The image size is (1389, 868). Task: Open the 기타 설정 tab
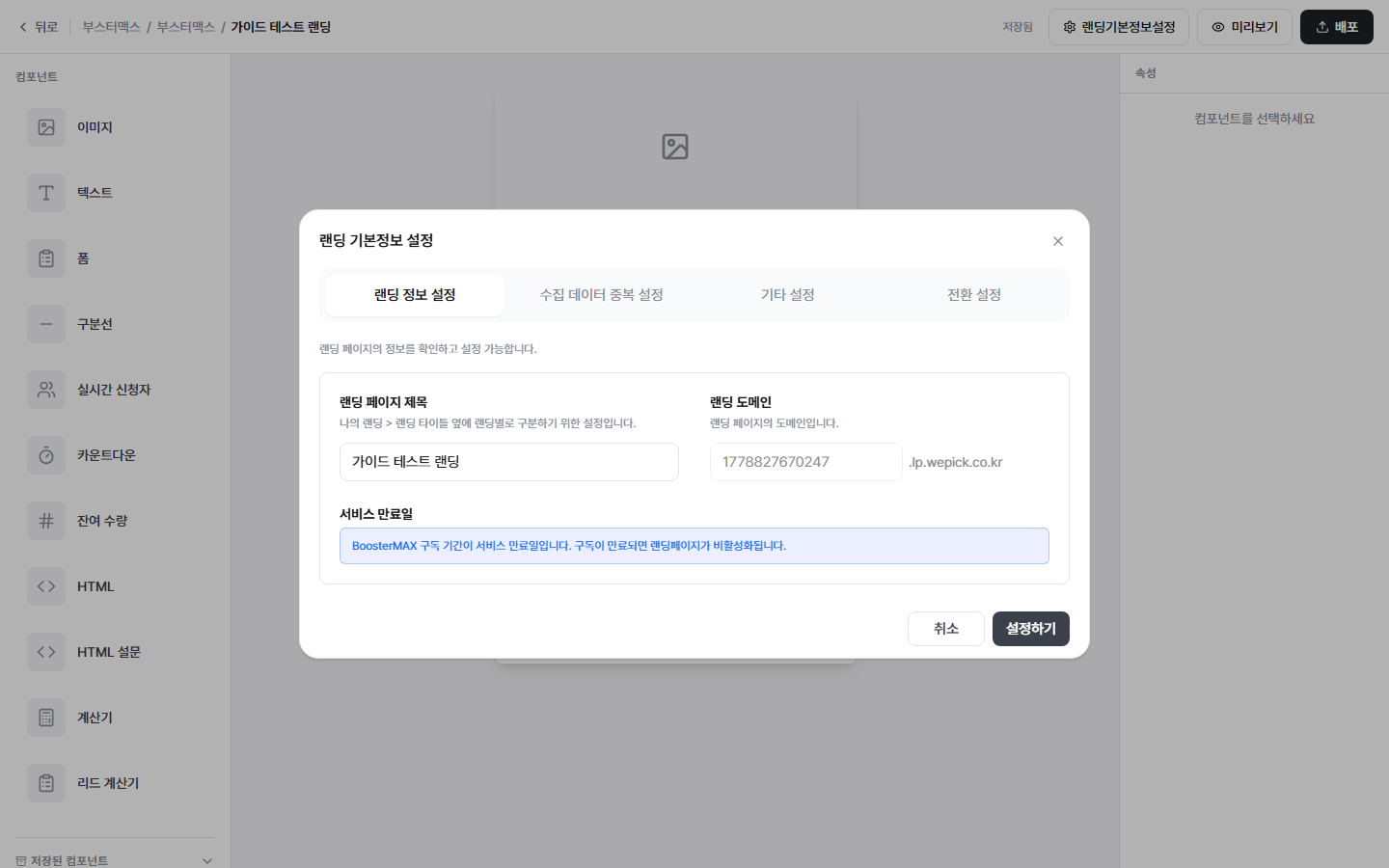[x=787, y=295]
